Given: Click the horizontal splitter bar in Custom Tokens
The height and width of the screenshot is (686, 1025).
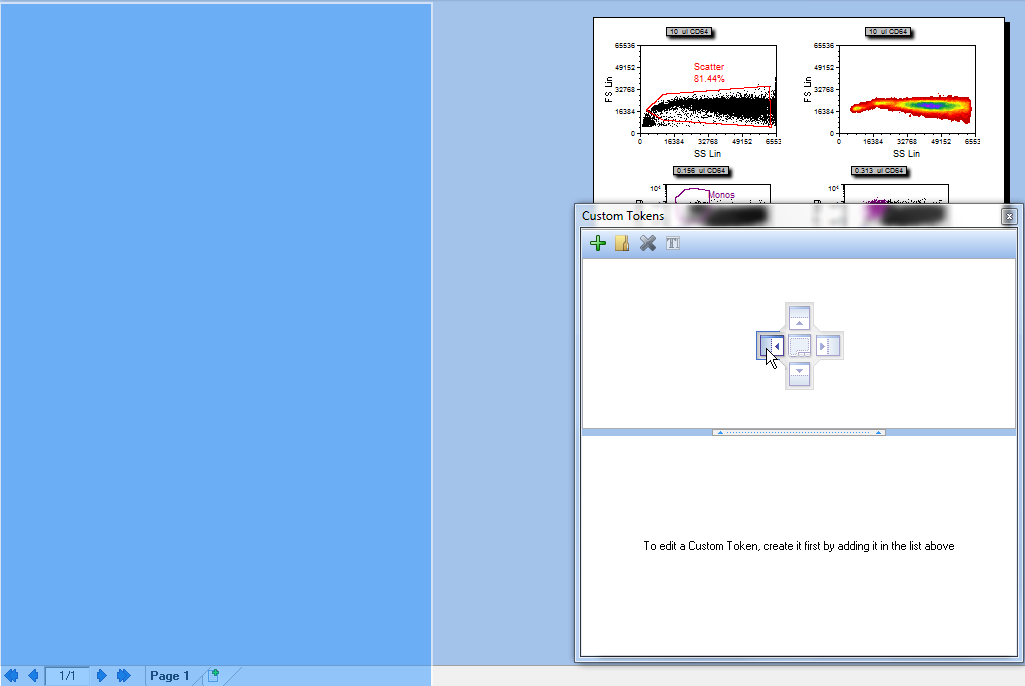Looking at the screenshot, I should click(798, 432).
